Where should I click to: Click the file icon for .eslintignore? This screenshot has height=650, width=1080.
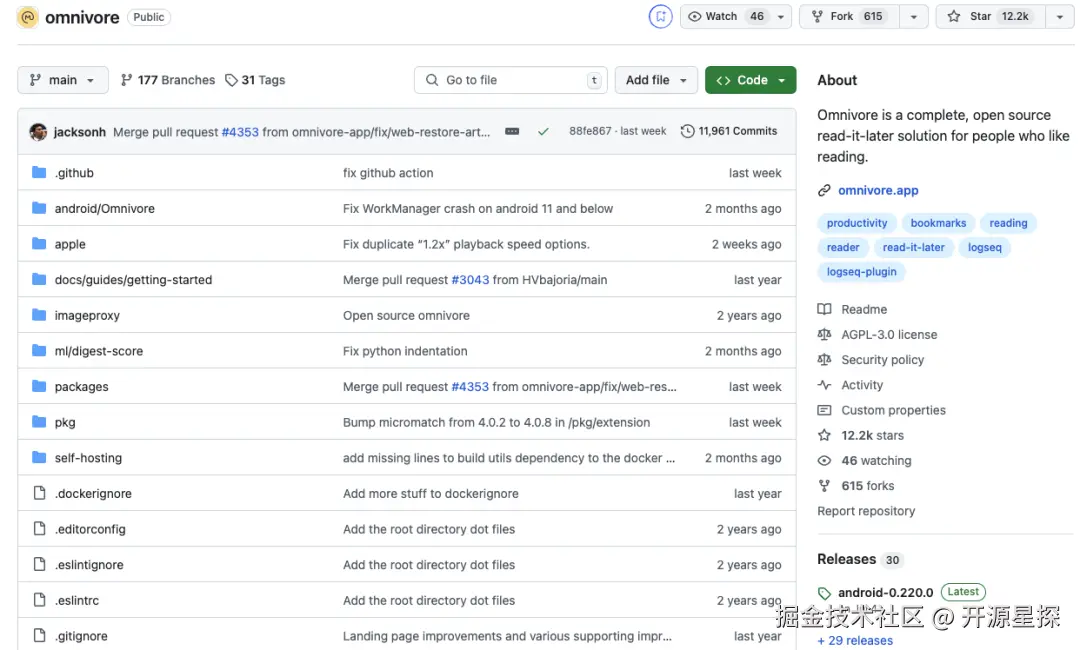[x=39, y=564]
